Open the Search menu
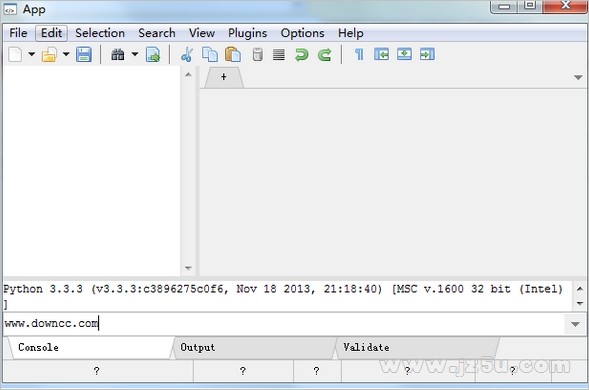The width and height of the screenshot is (589, 390). point(157,33)
